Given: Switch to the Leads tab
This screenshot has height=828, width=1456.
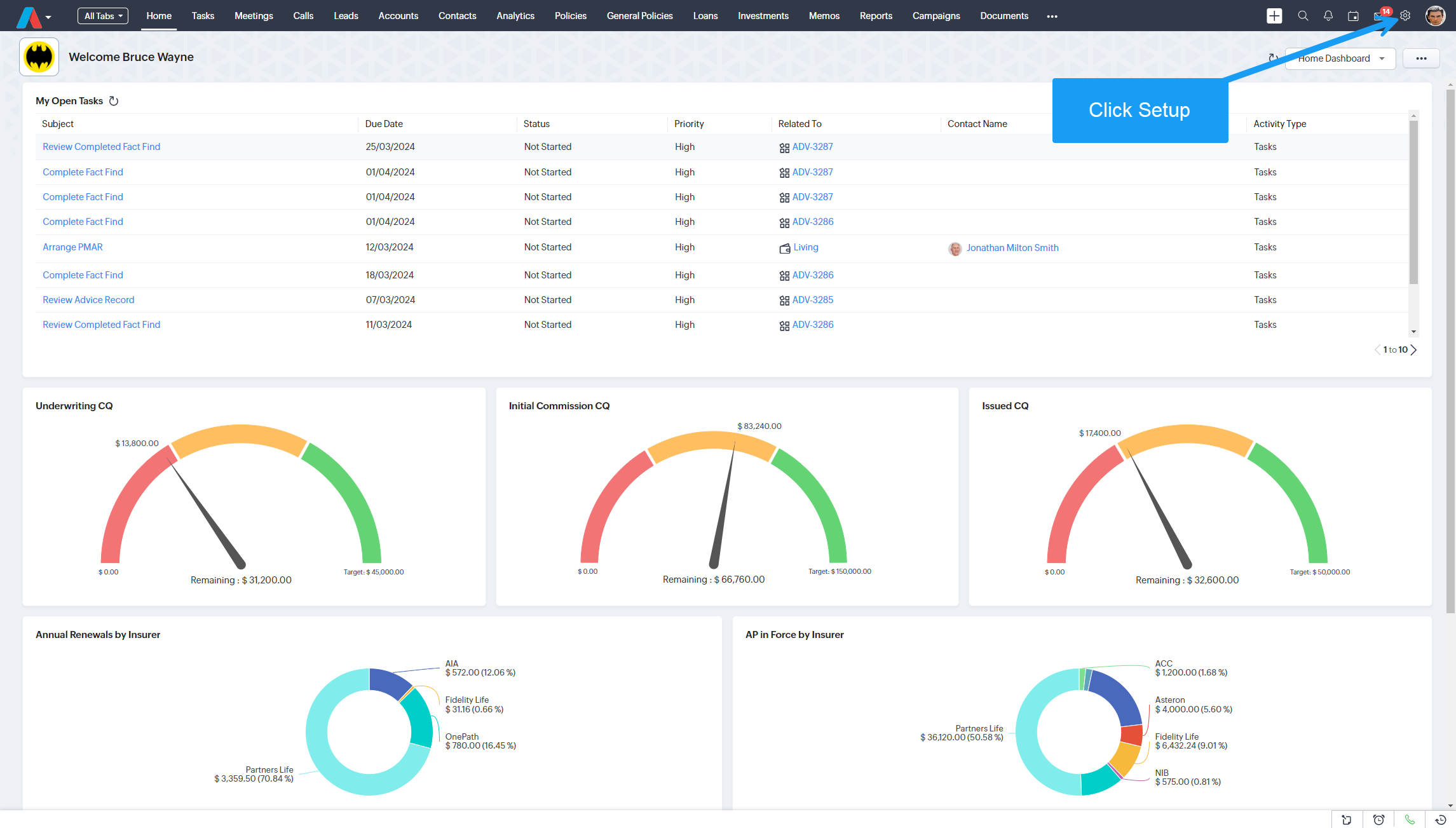Looking at the screenshot, I should coord(346,16).
